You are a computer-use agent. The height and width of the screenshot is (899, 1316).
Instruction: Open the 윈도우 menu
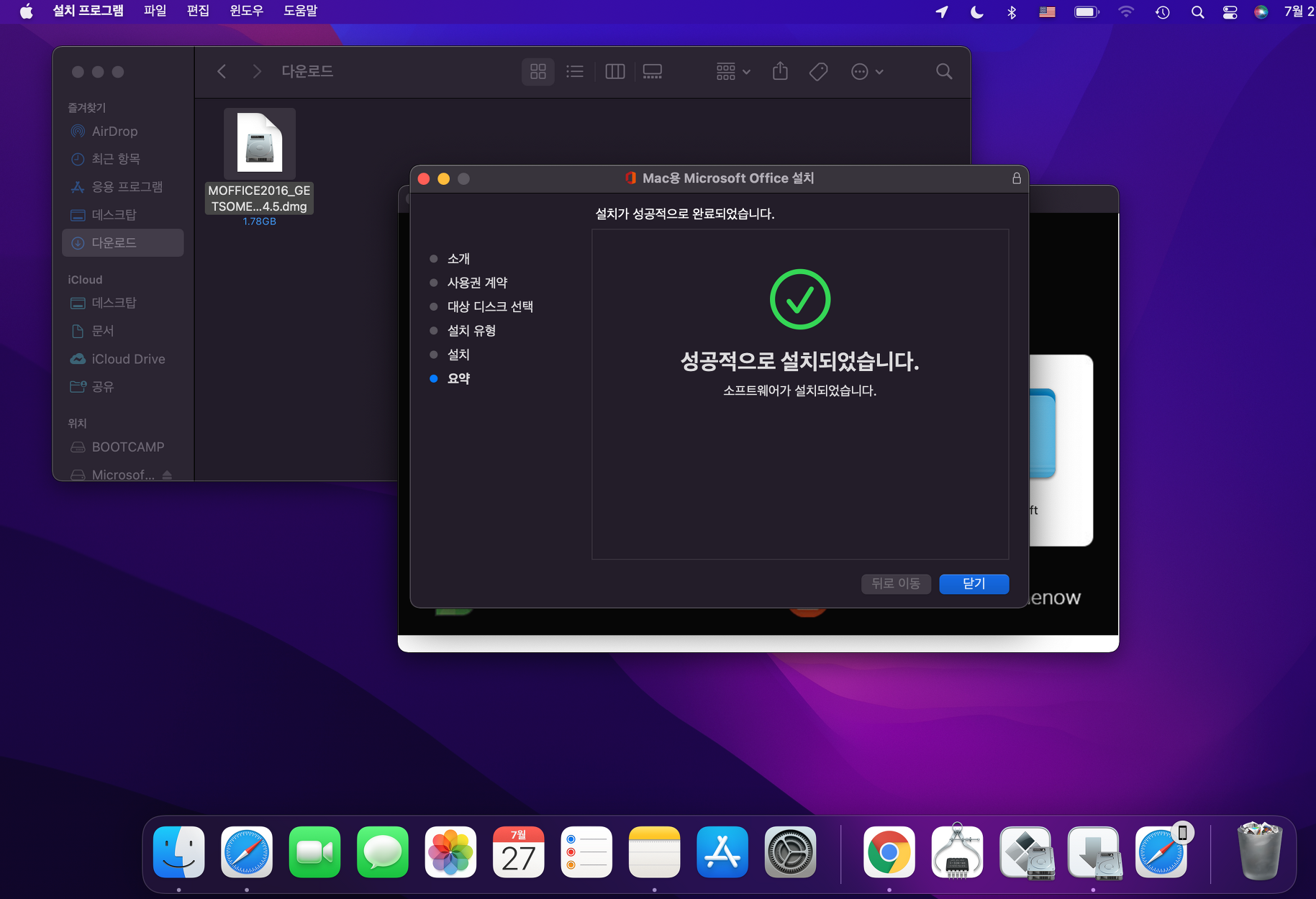pos(246,12)
